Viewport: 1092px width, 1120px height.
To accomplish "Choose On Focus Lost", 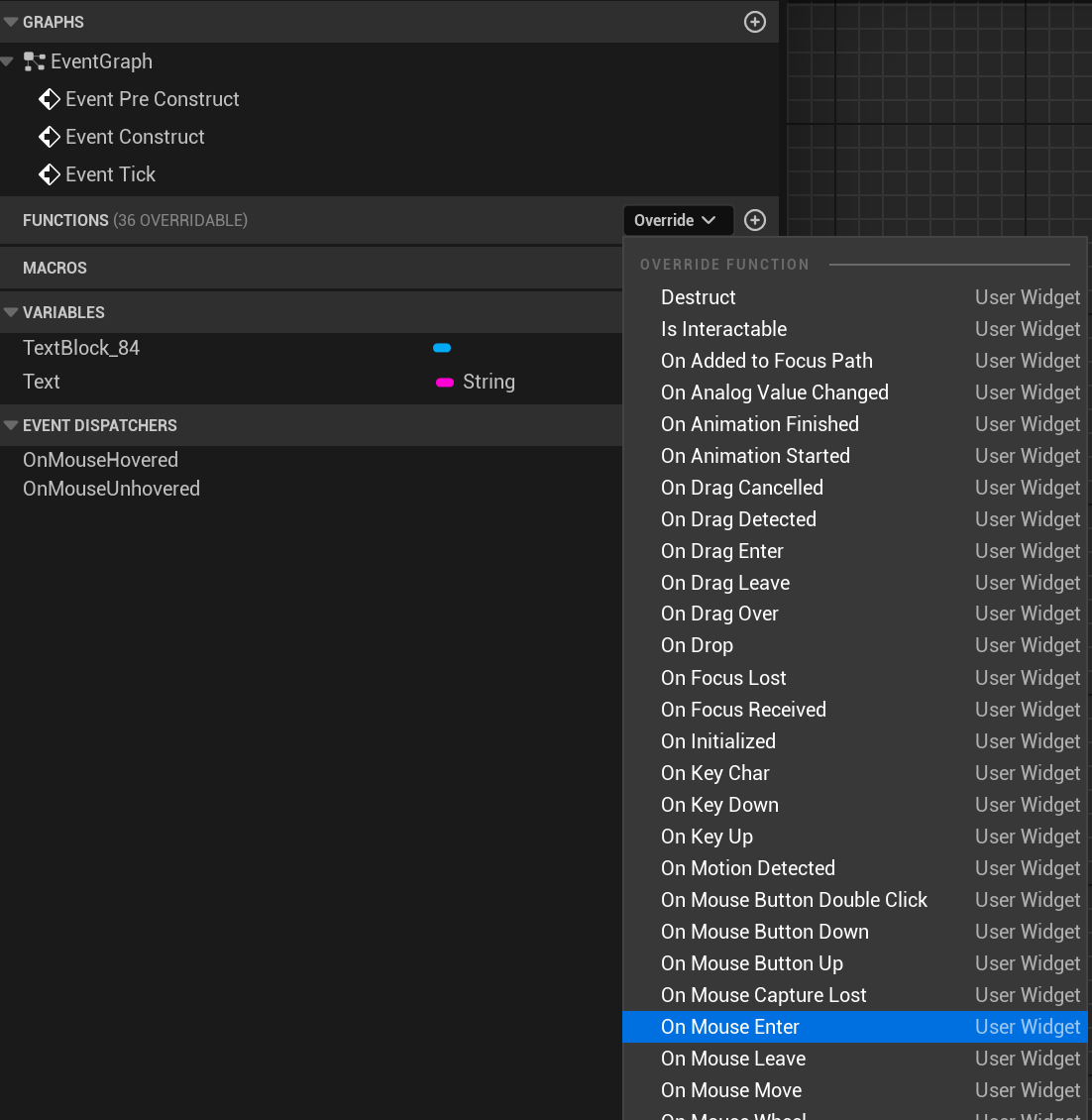I will [855, 678].
